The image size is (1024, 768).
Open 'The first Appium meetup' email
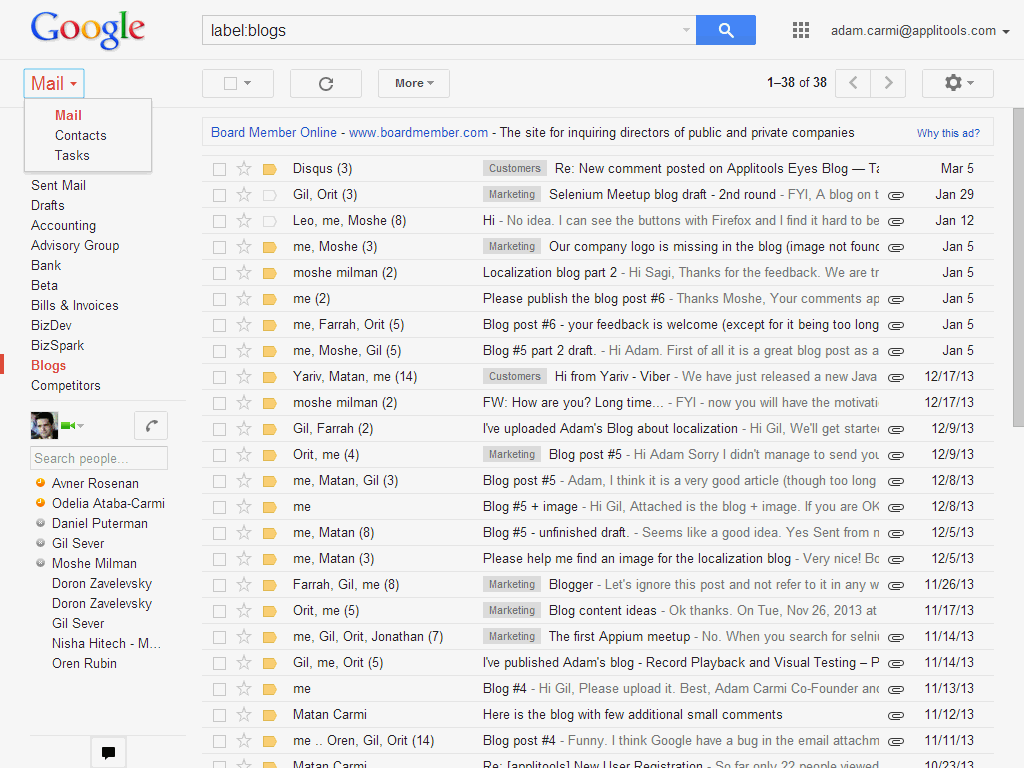(x=619, y=637)
